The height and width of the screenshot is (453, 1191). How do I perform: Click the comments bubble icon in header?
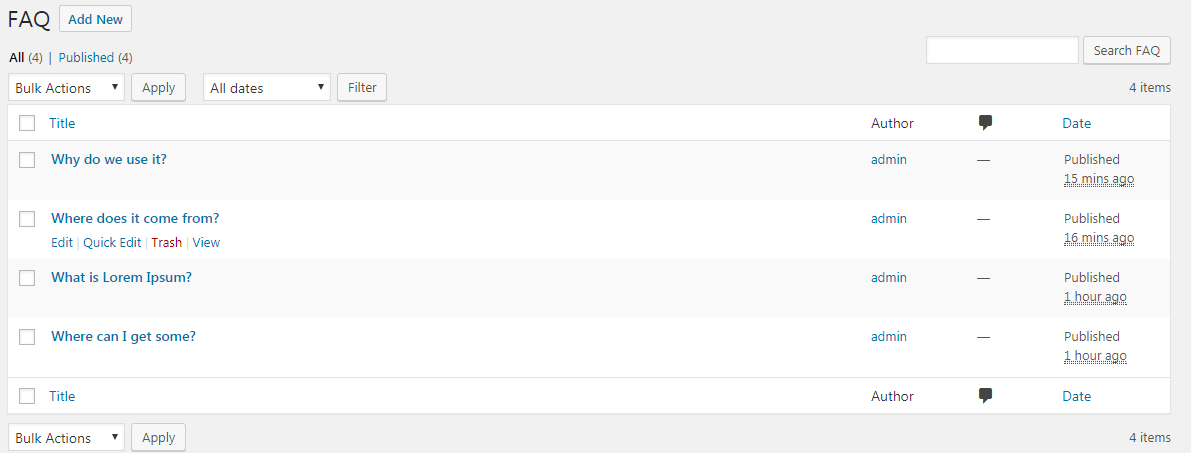pyautogui.click(x=986, y=122)
